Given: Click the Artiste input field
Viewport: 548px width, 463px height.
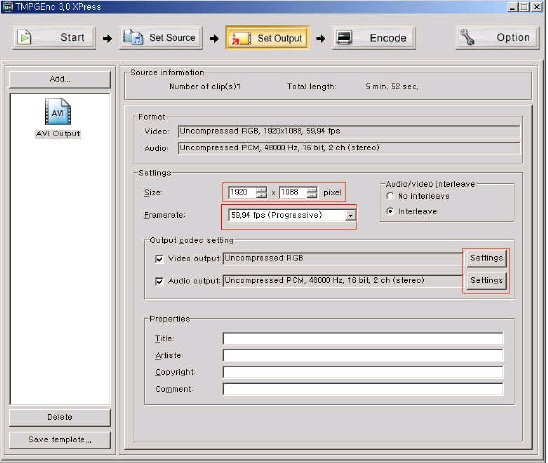Looking at the screenshot, I should coord(363,355).
